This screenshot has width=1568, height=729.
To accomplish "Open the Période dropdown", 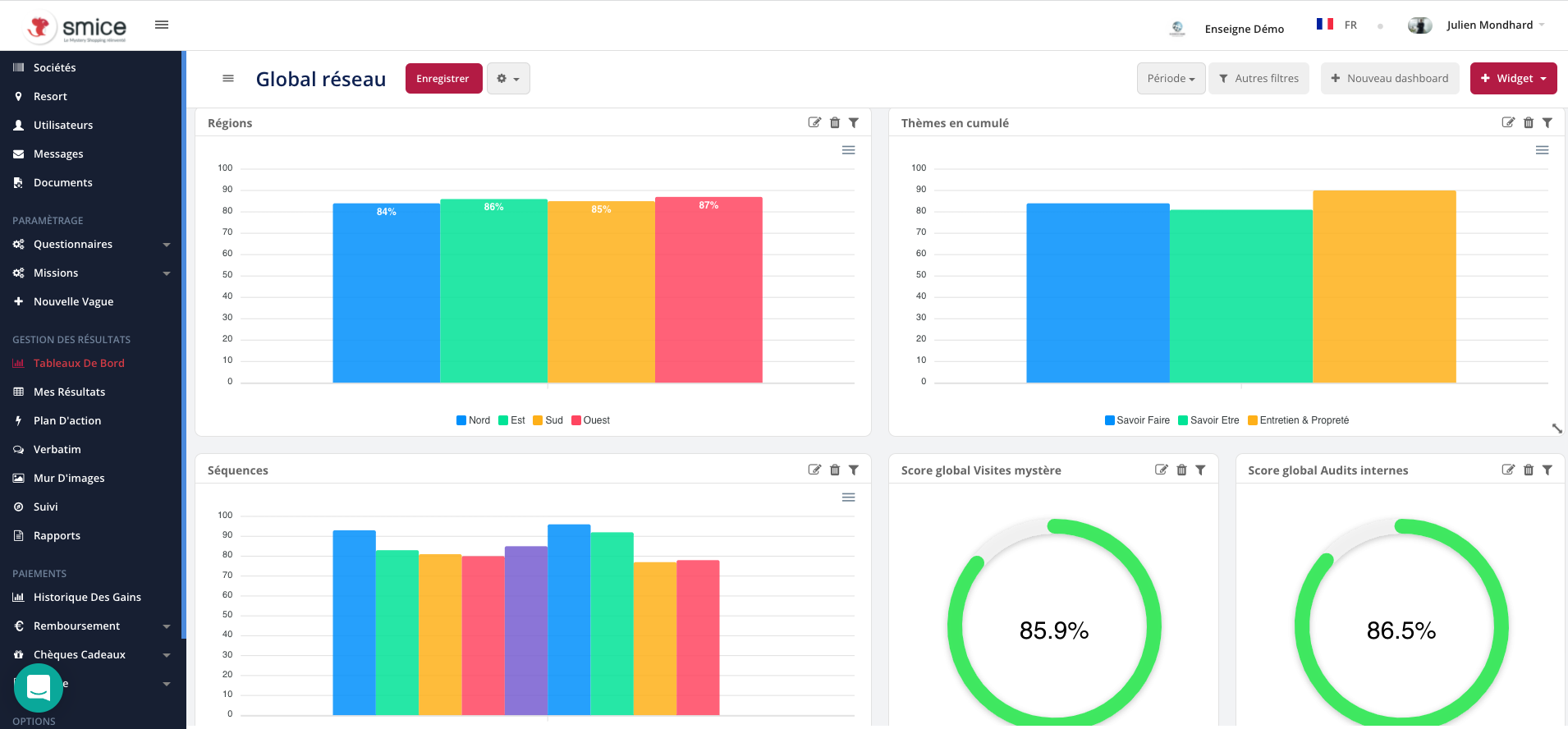I will (x=1171, y=79).
